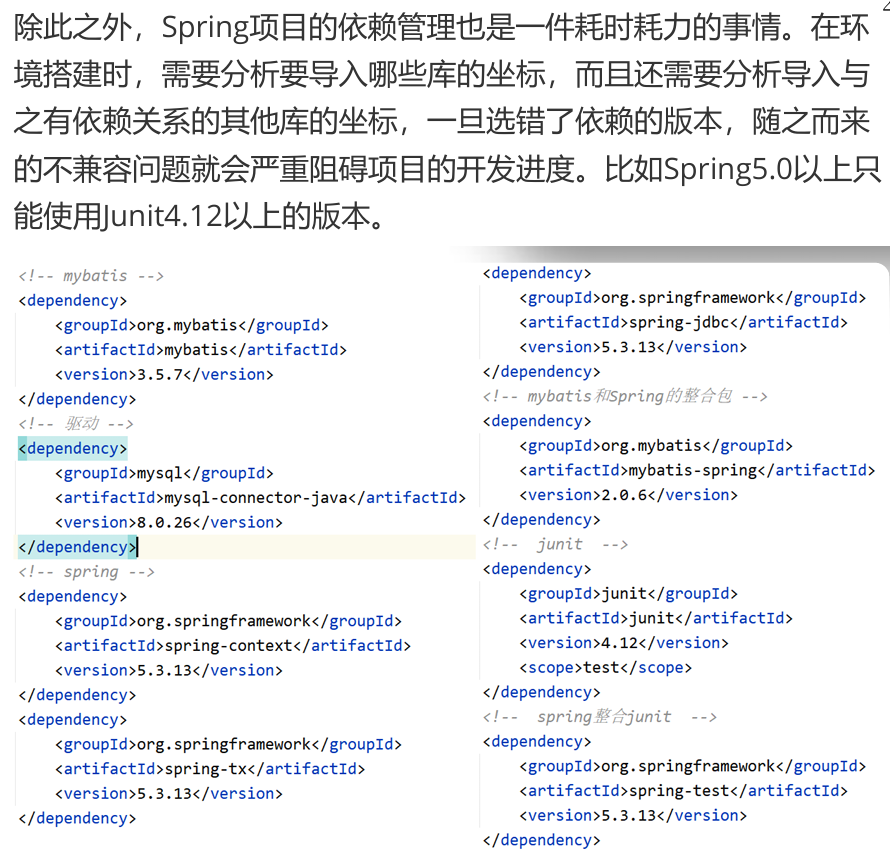Select the artifactId line reading exactly "mybatis"

point(201,350)
